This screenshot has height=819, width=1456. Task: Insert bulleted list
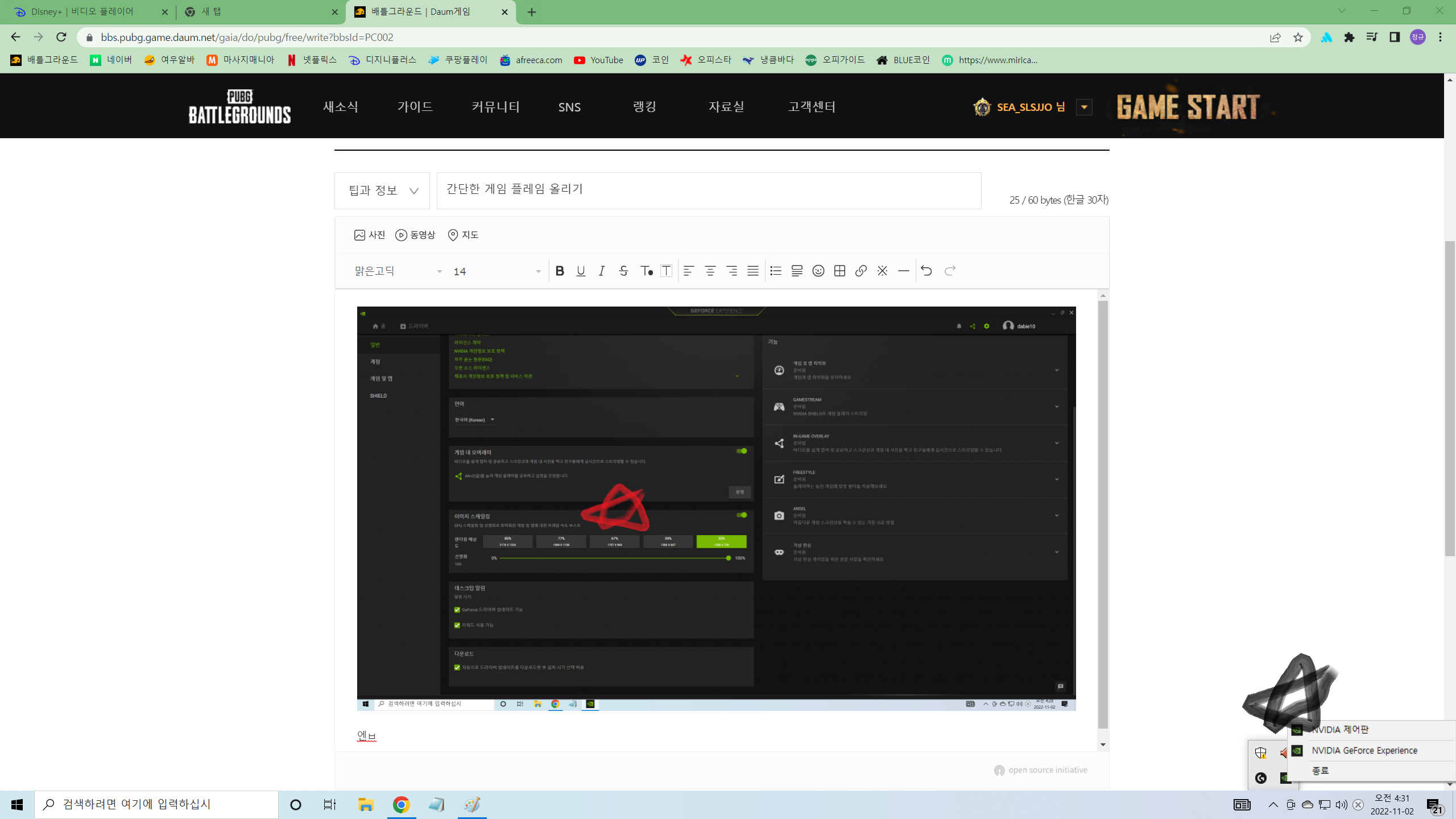coord(776,271)
